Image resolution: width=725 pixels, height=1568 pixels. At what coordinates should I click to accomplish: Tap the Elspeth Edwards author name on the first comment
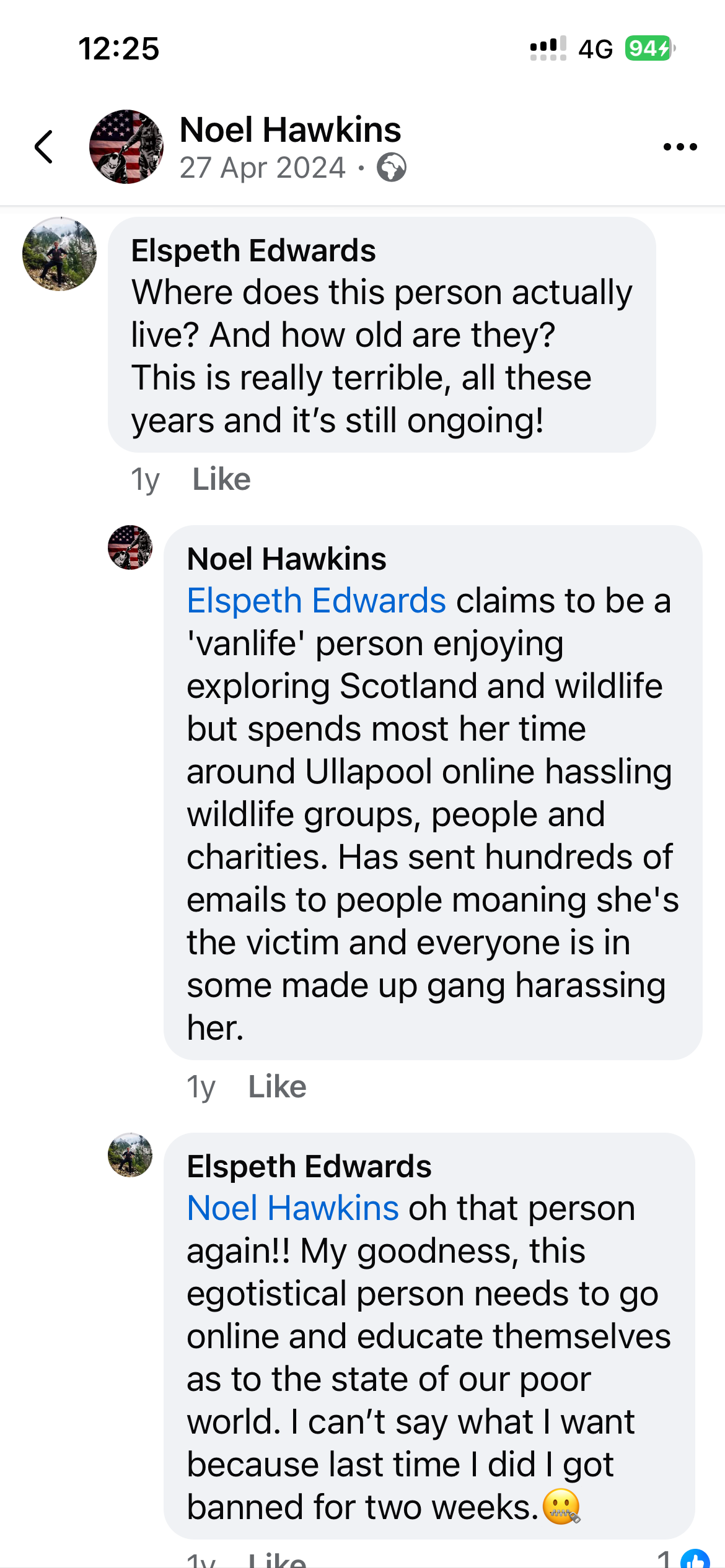coord(253,251)
